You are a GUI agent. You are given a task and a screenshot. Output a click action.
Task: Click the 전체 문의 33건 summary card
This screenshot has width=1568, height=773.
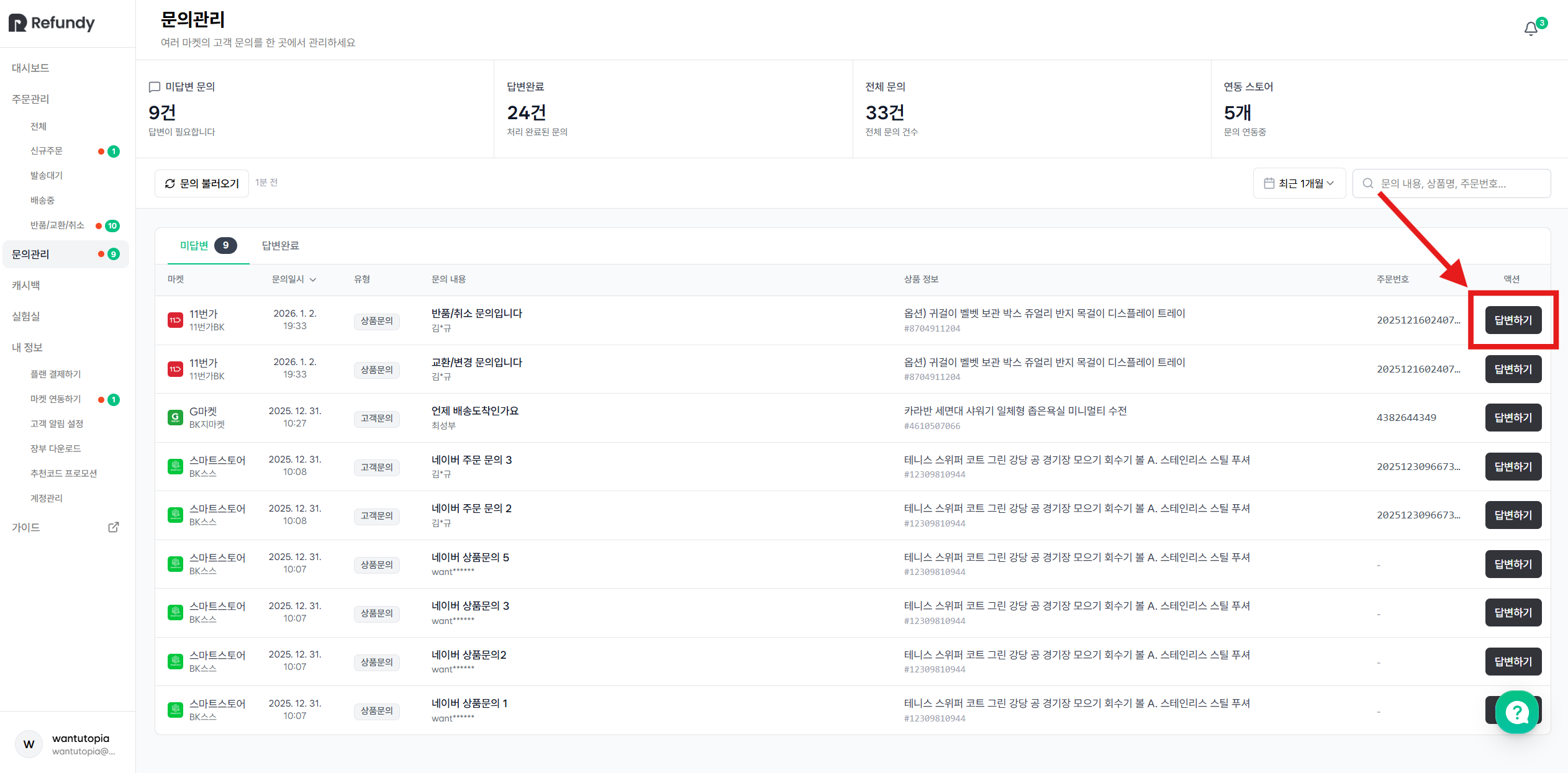coord(1031,109)
